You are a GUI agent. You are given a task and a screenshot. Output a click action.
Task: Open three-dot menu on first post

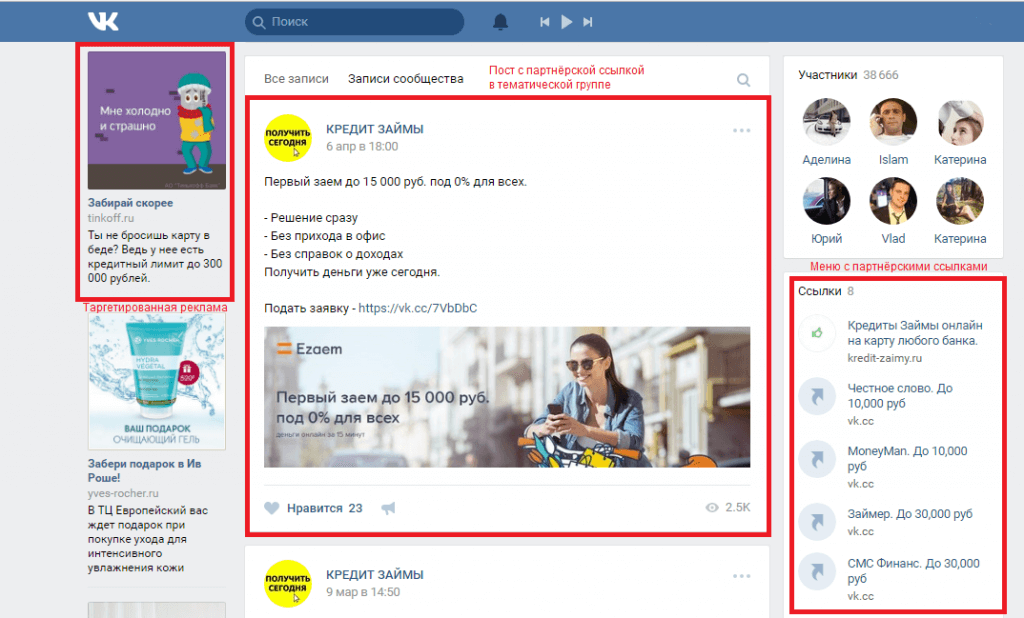741,130
